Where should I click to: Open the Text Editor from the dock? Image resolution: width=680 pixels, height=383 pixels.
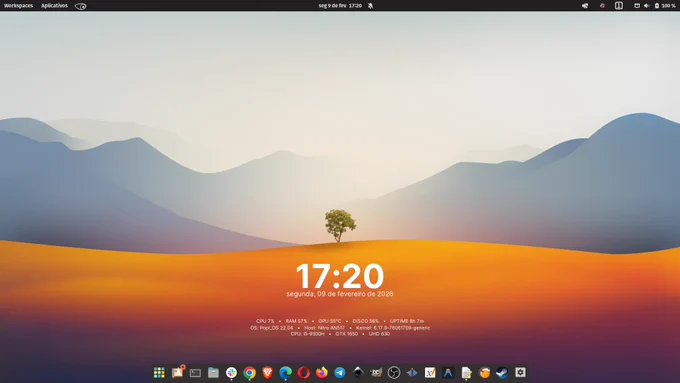coord(466,373)
